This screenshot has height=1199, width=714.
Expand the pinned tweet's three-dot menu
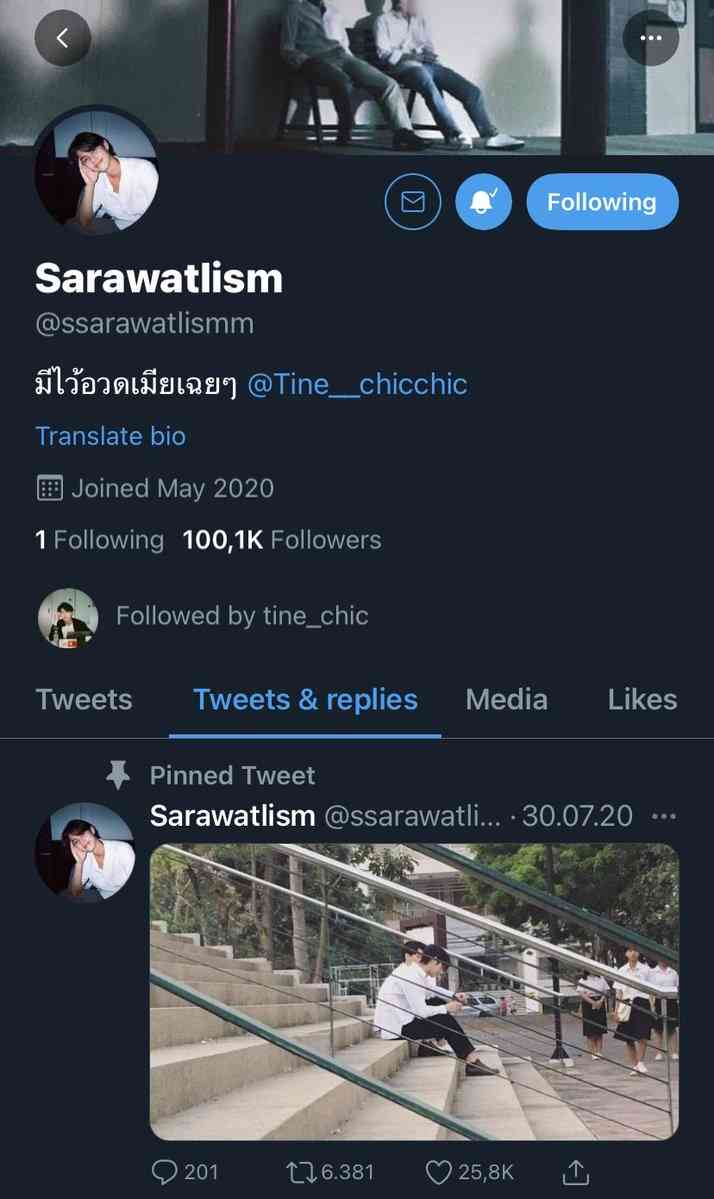[x=663, y=816]
